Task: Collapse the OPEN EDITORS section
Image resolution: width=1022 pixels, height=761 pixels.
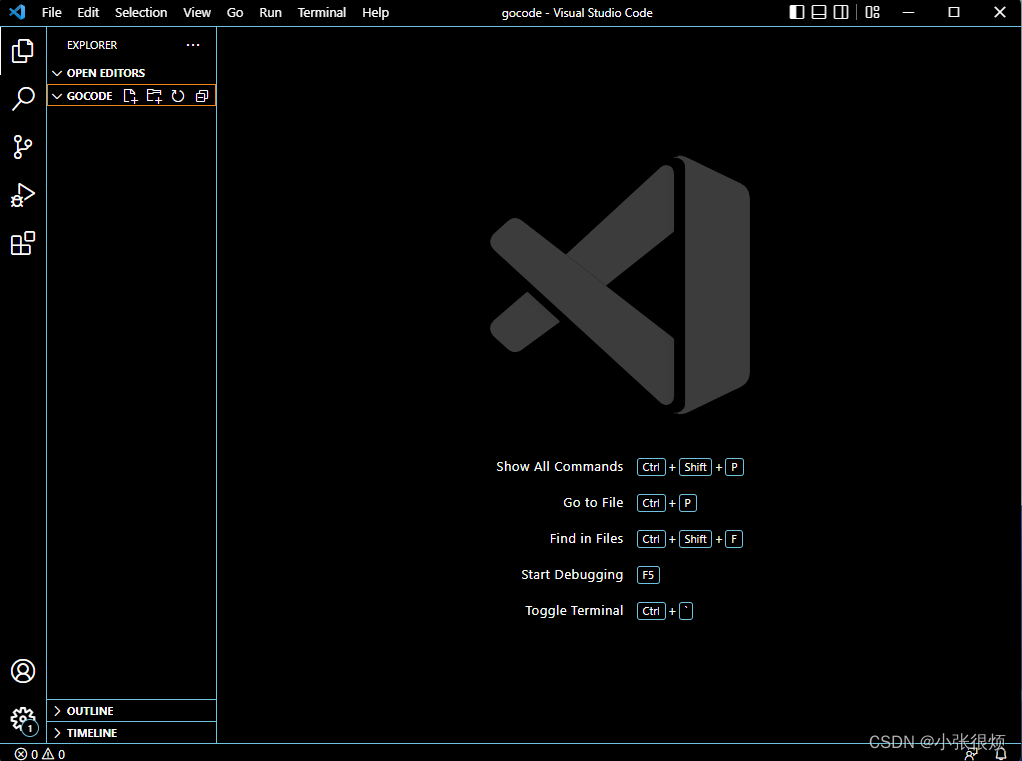Action: click(132, 73)
